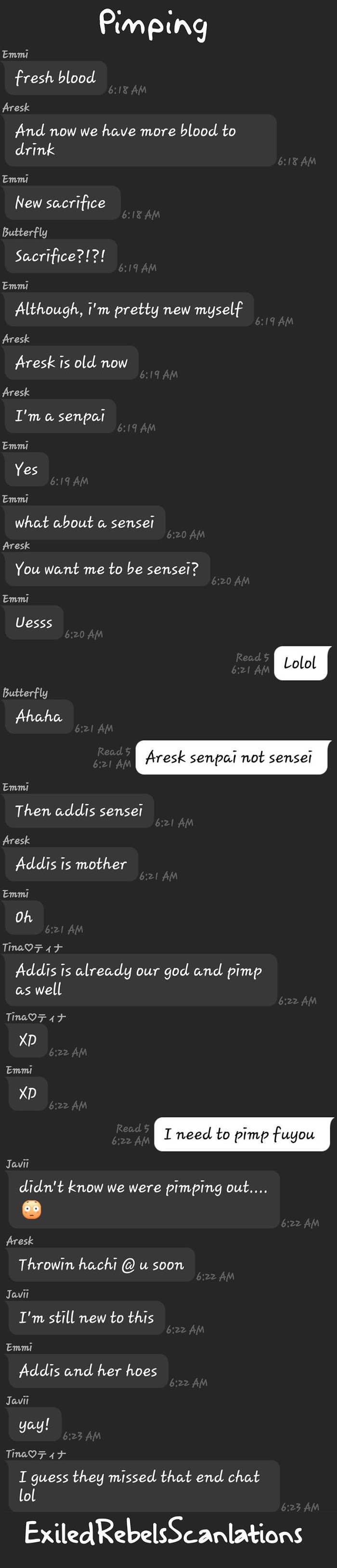
Task: Click the Tina sender name above 'Addis is already our god'
Action: tap(32, 947)
